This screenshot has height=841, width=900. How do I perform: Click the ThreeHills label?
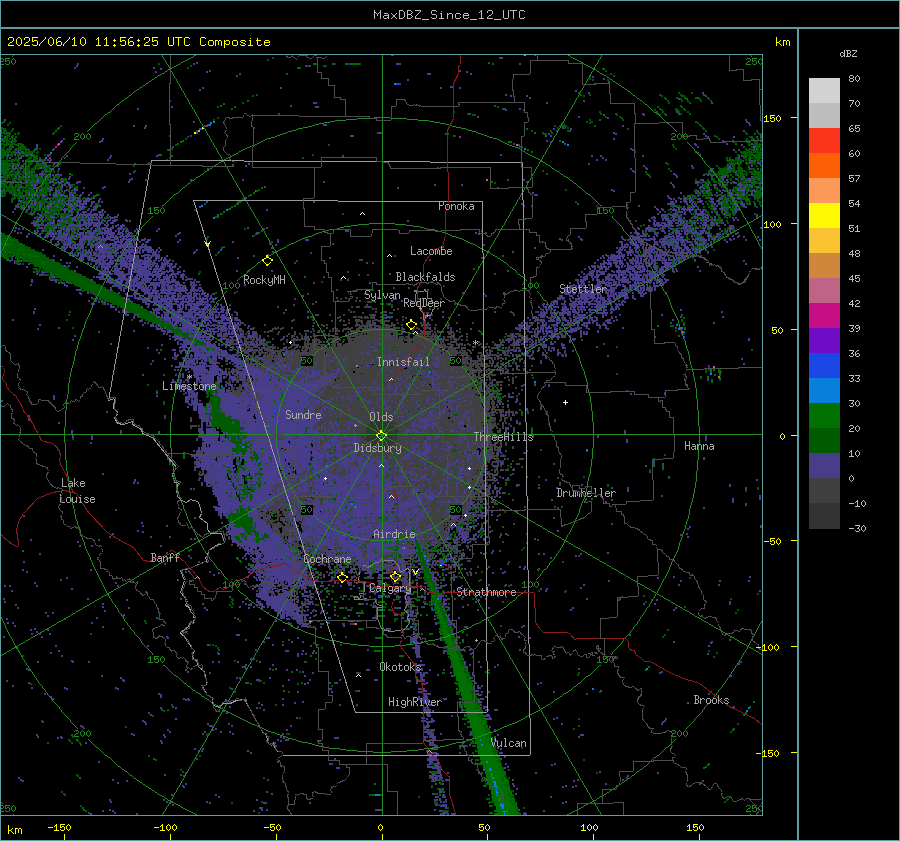[503, 437]
